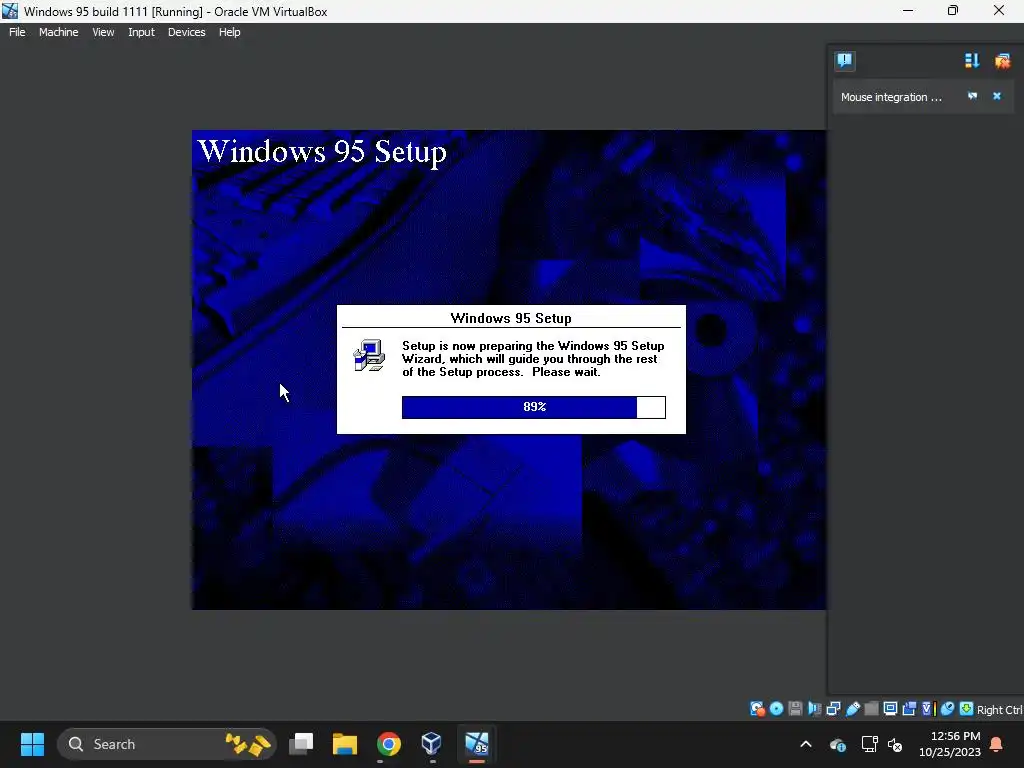Restore down the VirtualBox window
The height and width of the screenshot is (768, 1024).
click(x=953, y=10)
